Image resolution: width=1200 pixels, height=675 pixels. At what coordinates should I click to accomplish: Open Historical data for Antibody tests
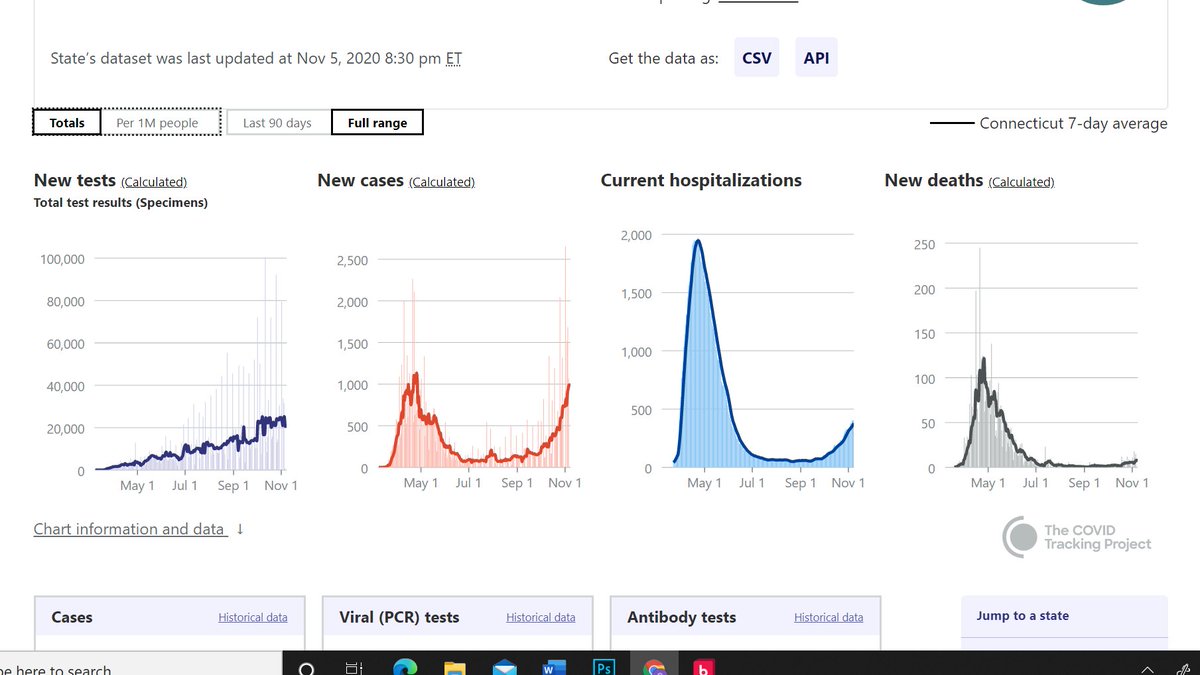click(x=829, y=617)
